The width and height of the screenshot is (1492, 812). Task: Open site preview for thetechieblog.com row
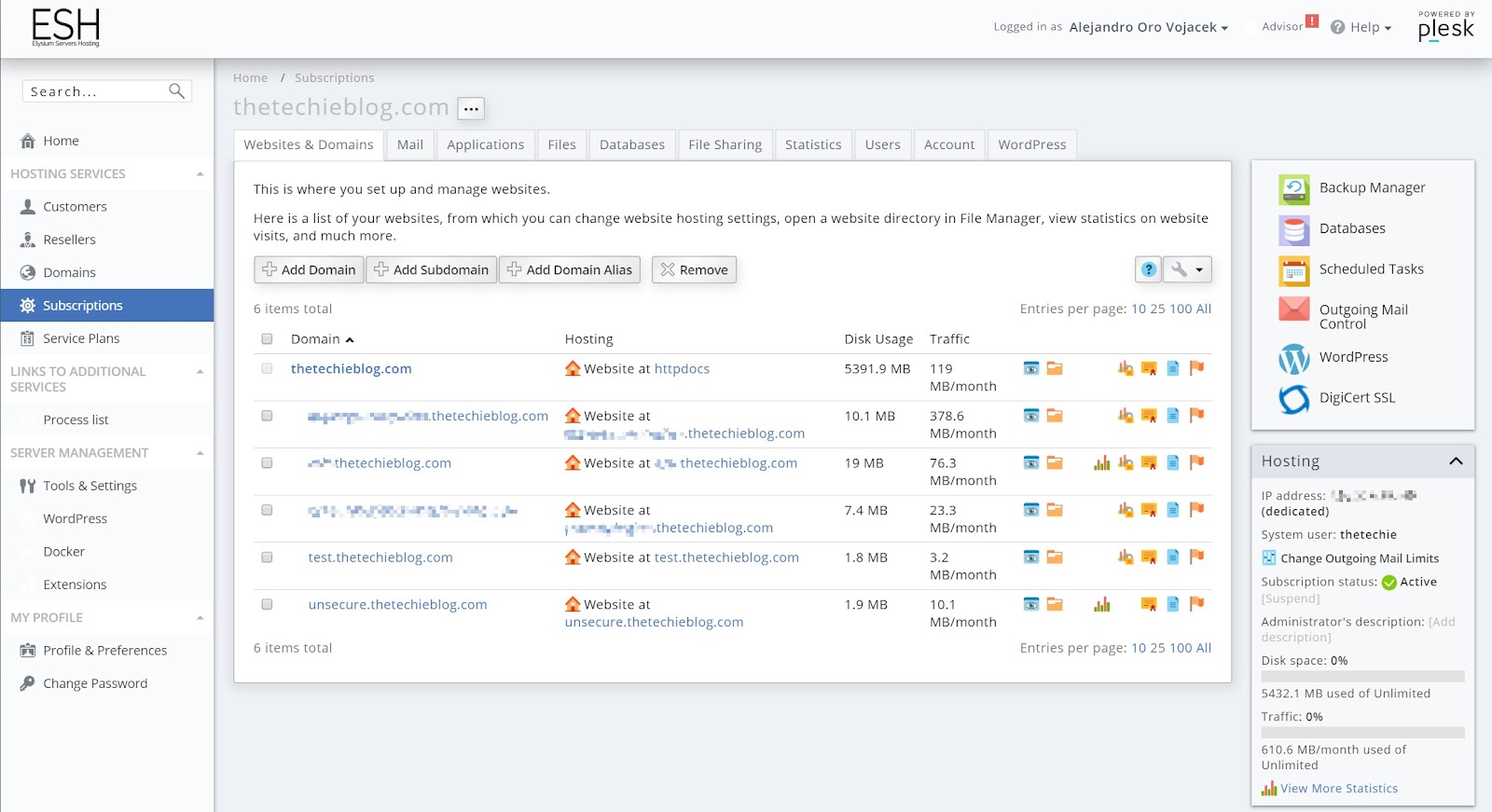(x=1031, y=368)
